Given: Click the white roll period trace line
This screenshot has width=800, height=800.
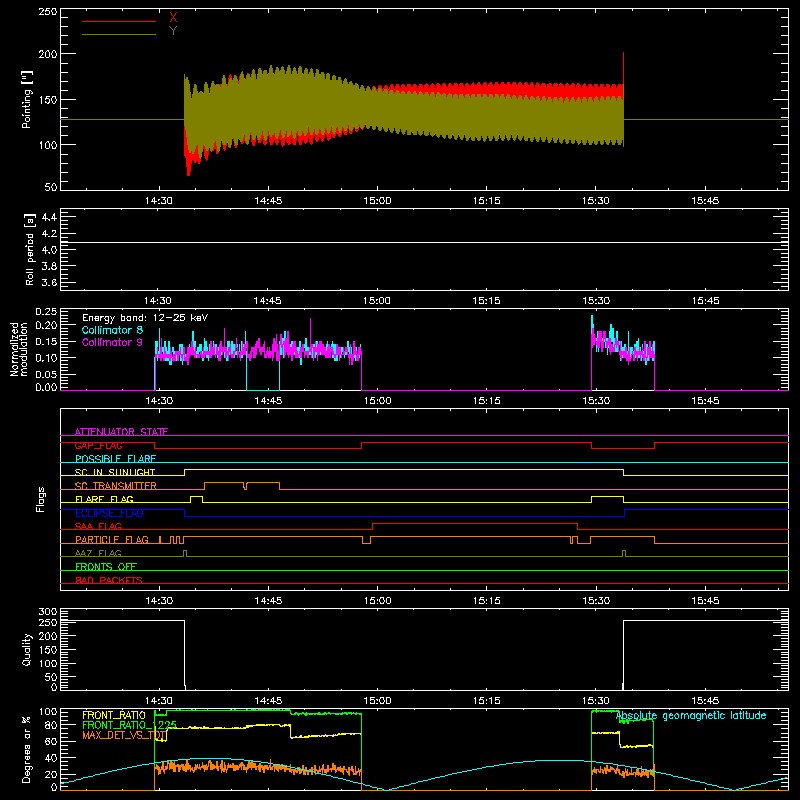Looking at the screenshot, I should 424,242.
